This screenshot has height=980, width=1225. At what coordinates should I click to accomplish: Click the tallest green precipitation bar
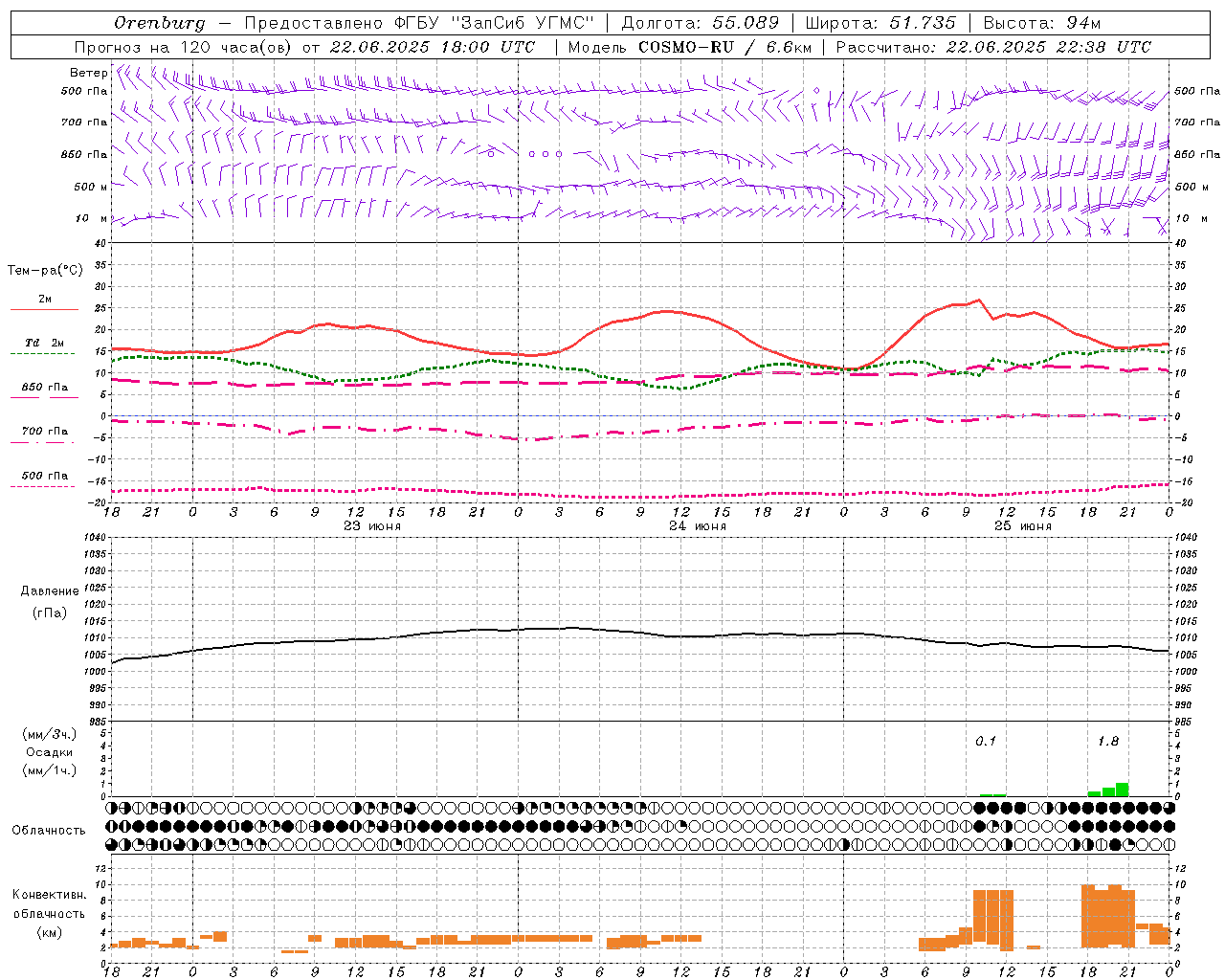tap(1123, 790)
